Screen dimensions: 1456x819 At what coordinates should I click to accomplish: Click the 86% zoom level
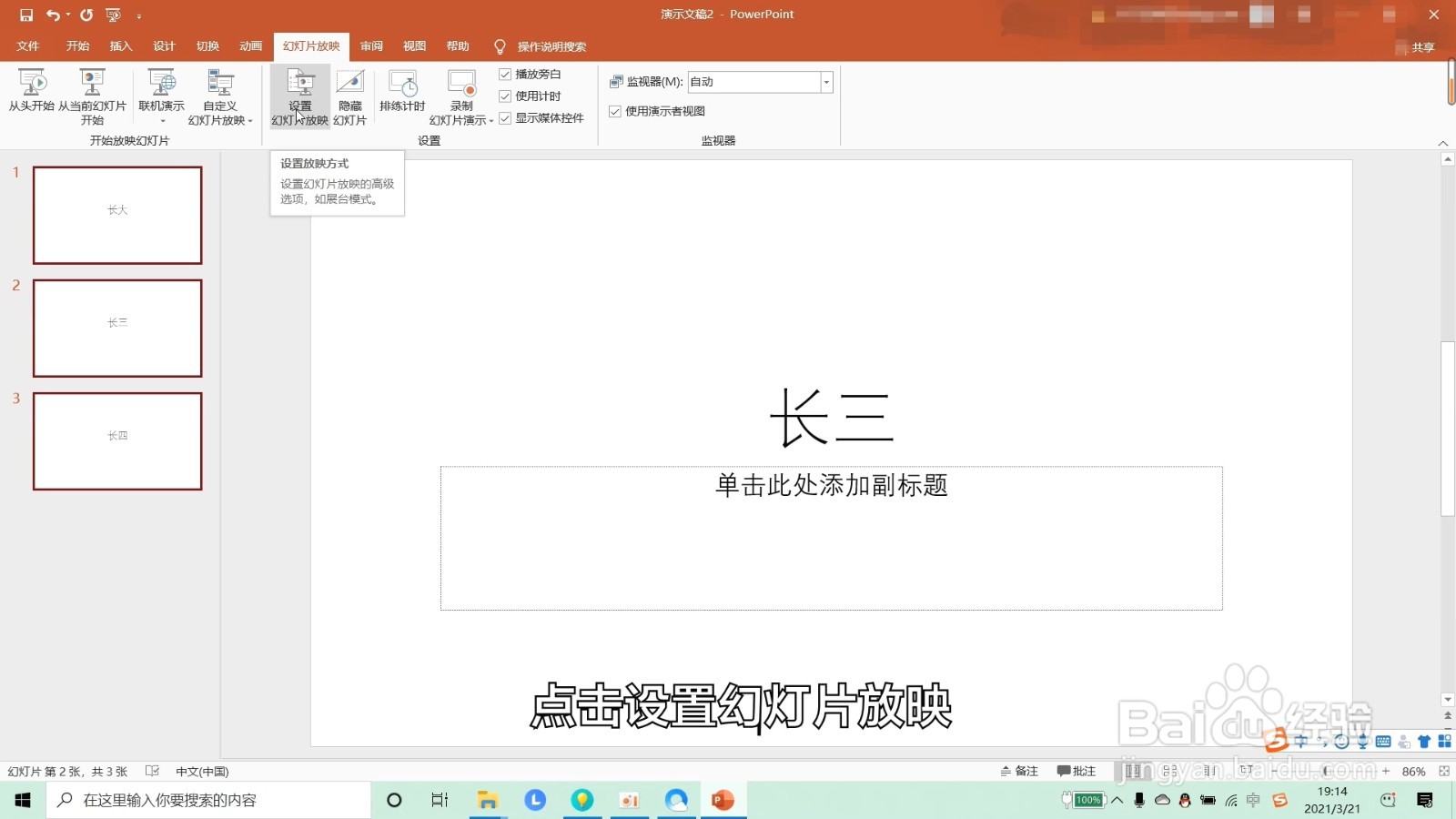pyautogui.click(x=1413, y=771)
